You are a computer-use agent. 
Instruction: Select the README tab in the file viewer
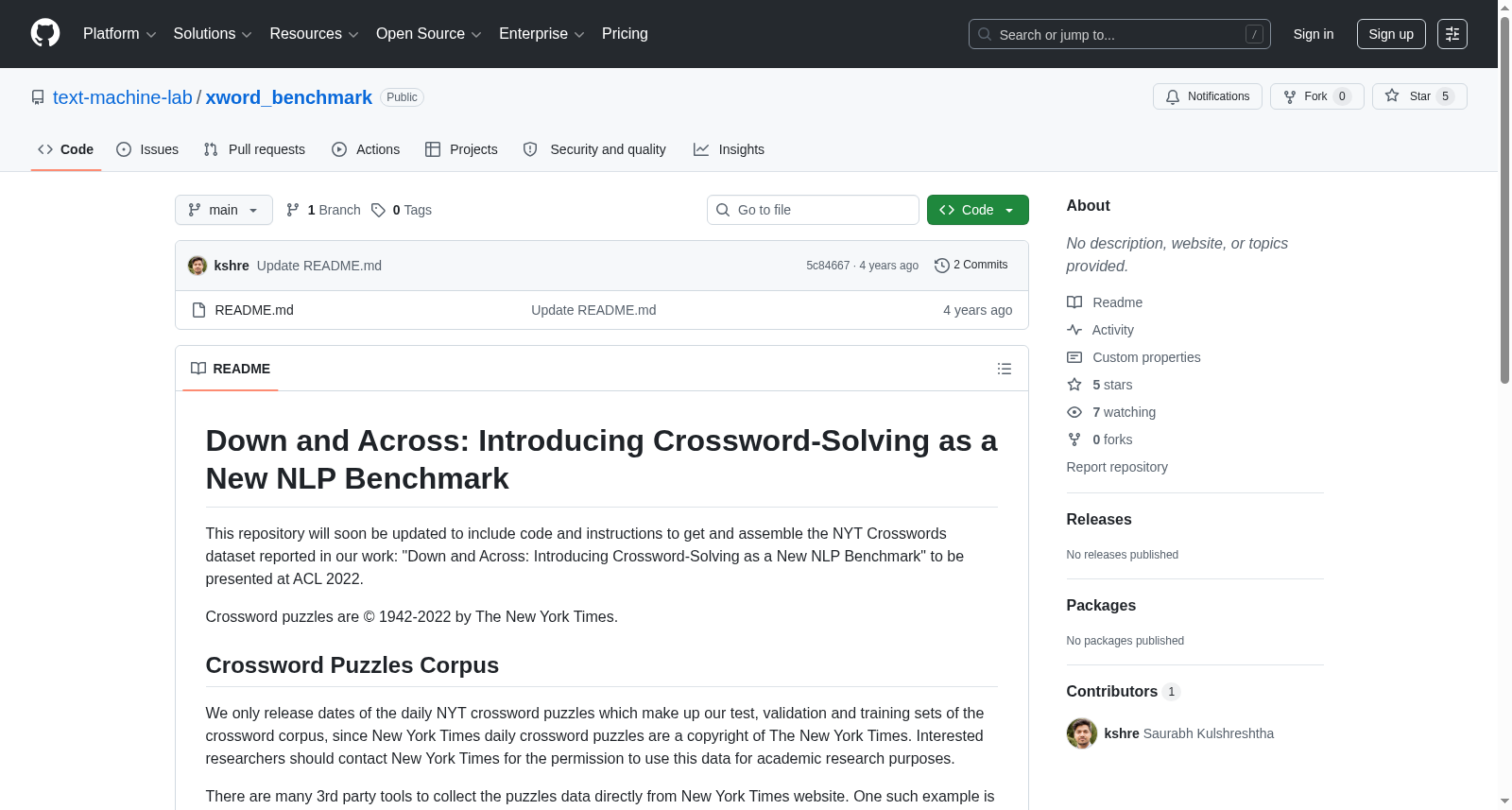(231, 369)
